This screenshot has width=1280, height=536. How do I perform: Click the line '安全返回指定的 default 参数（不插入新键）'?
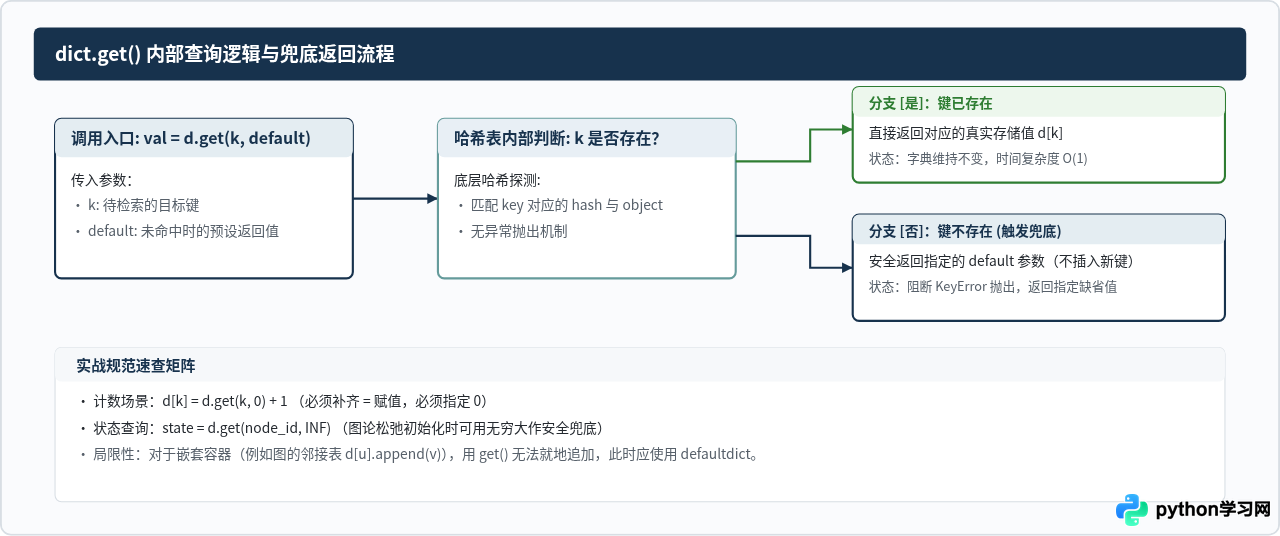tap(1000, 261)
